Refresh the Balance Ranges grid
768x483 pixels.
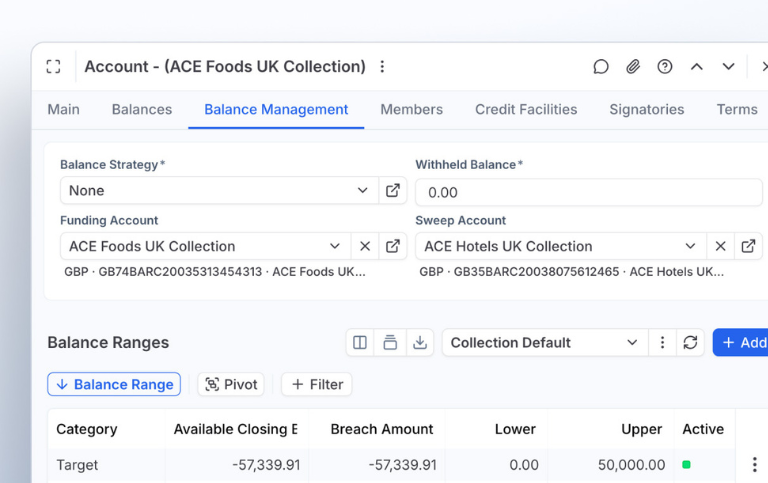coord(691,342)
